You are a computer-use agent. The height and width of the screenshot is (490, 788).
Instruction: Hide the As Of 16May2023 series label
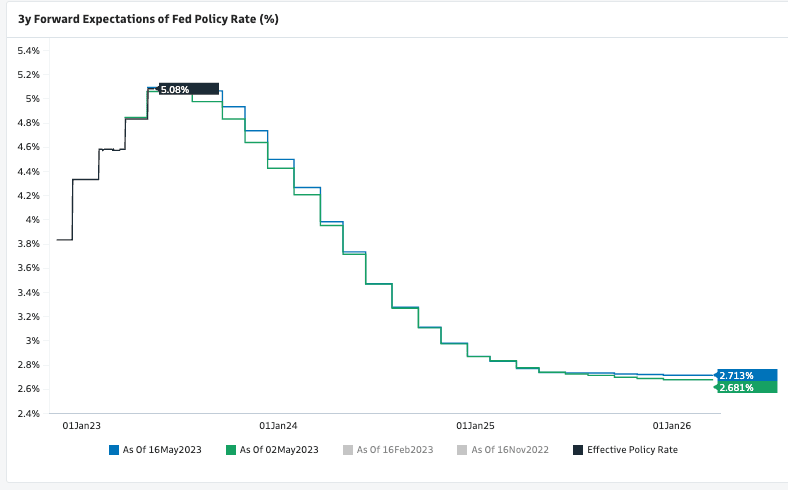click(163, 450)
